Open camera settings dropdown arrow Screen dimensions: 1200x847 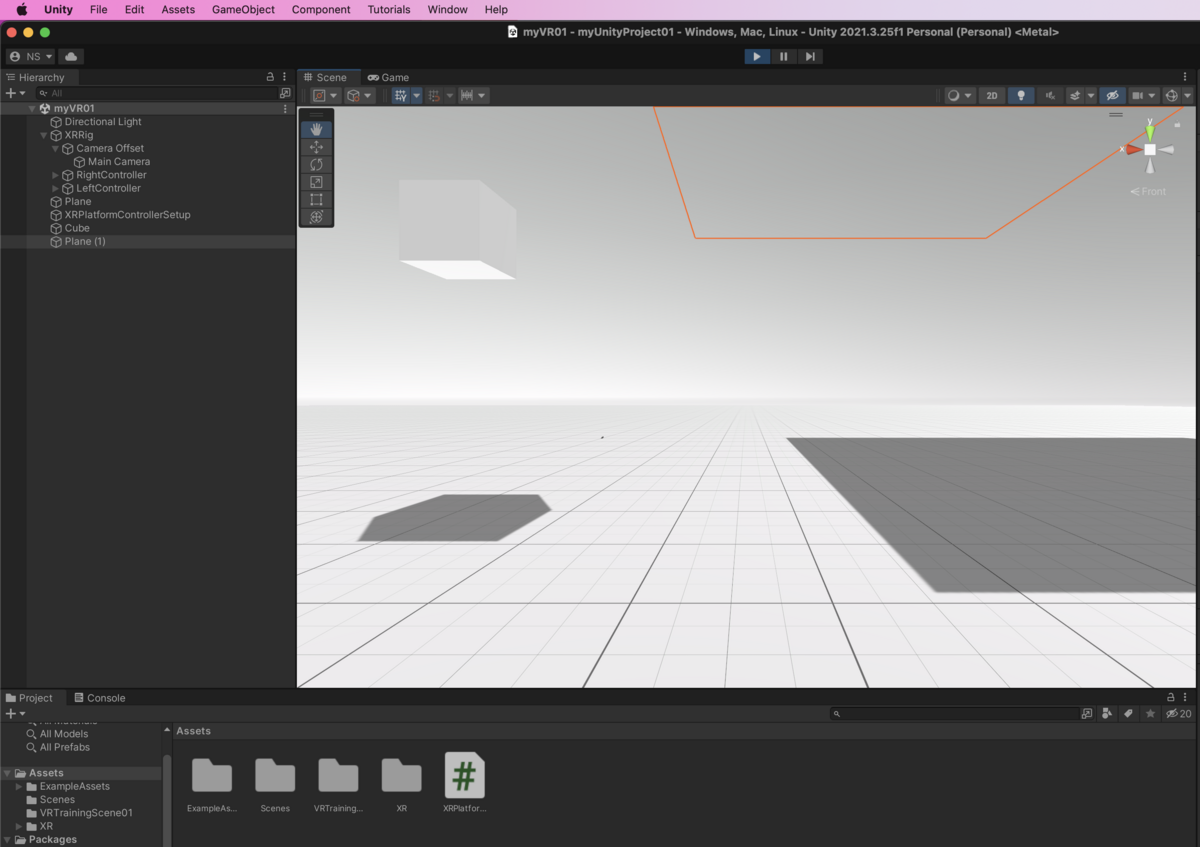pyautogui.click(x=1152, y=96)
